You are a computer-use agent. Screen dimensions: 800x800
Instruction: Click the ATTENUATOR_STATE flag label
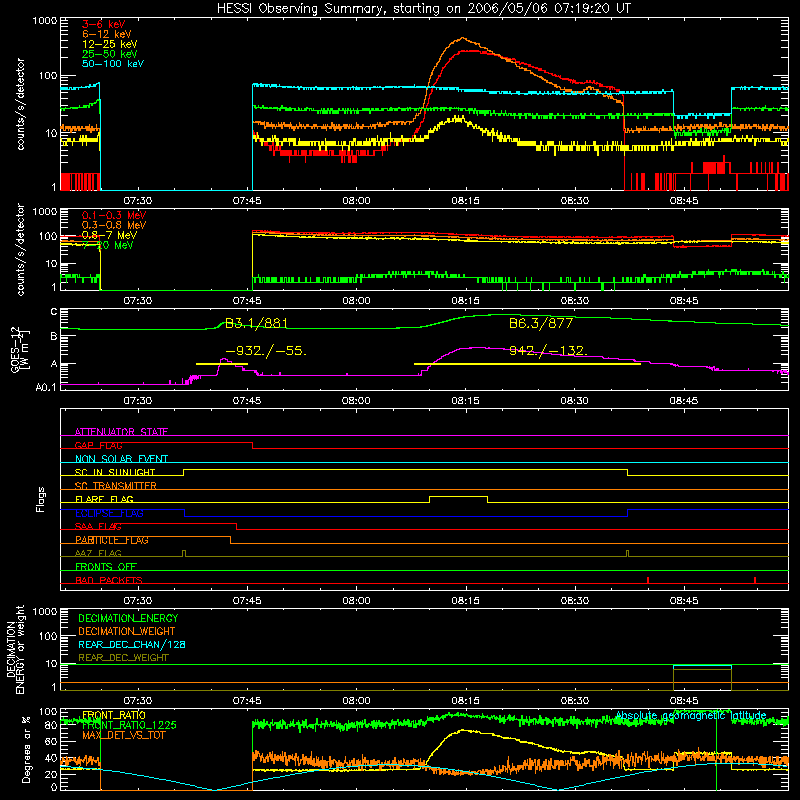[x=121, y=432]
